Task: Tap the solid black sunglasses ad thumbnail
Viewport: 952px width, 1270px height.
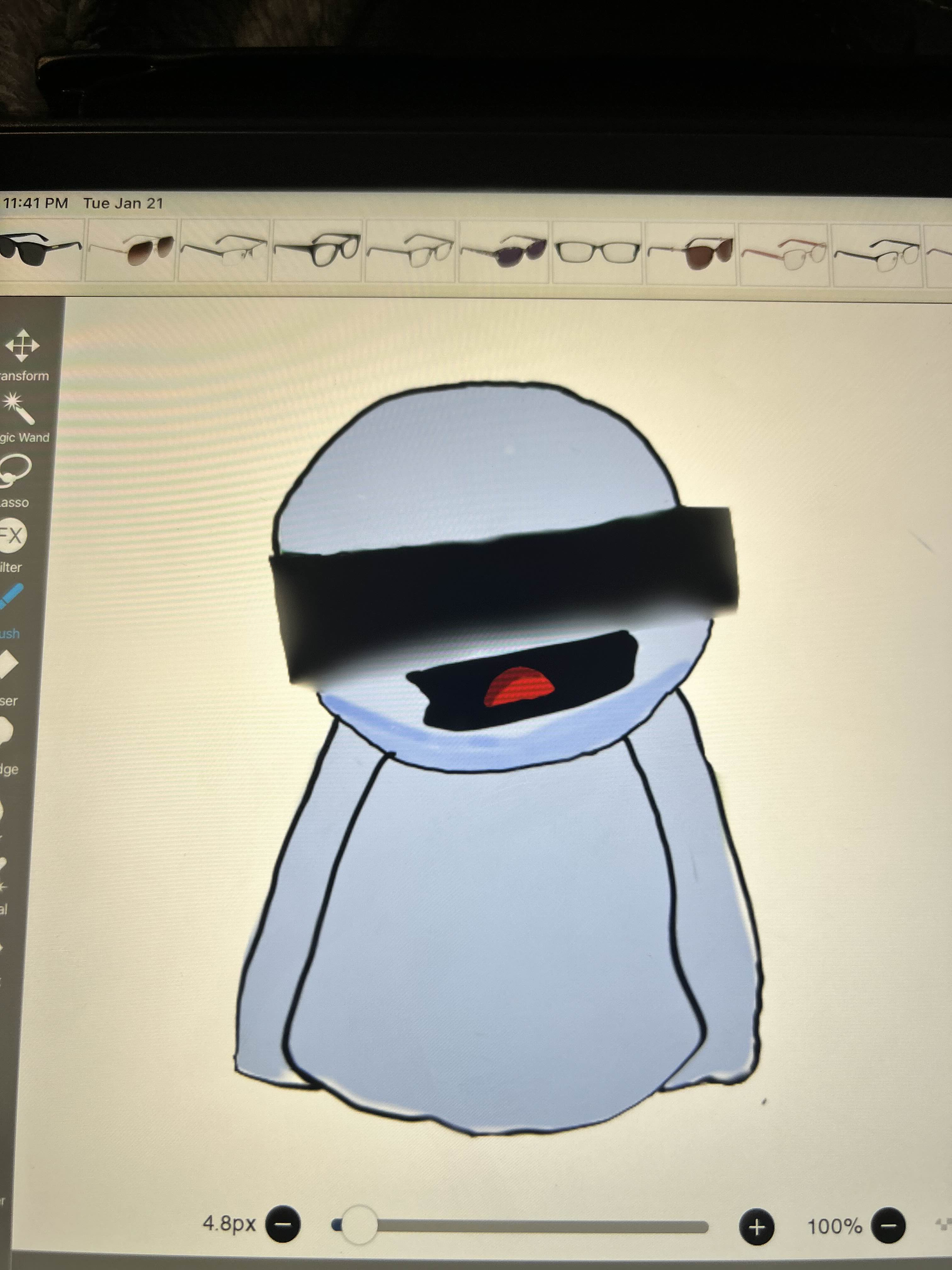Action: point(40,250)
